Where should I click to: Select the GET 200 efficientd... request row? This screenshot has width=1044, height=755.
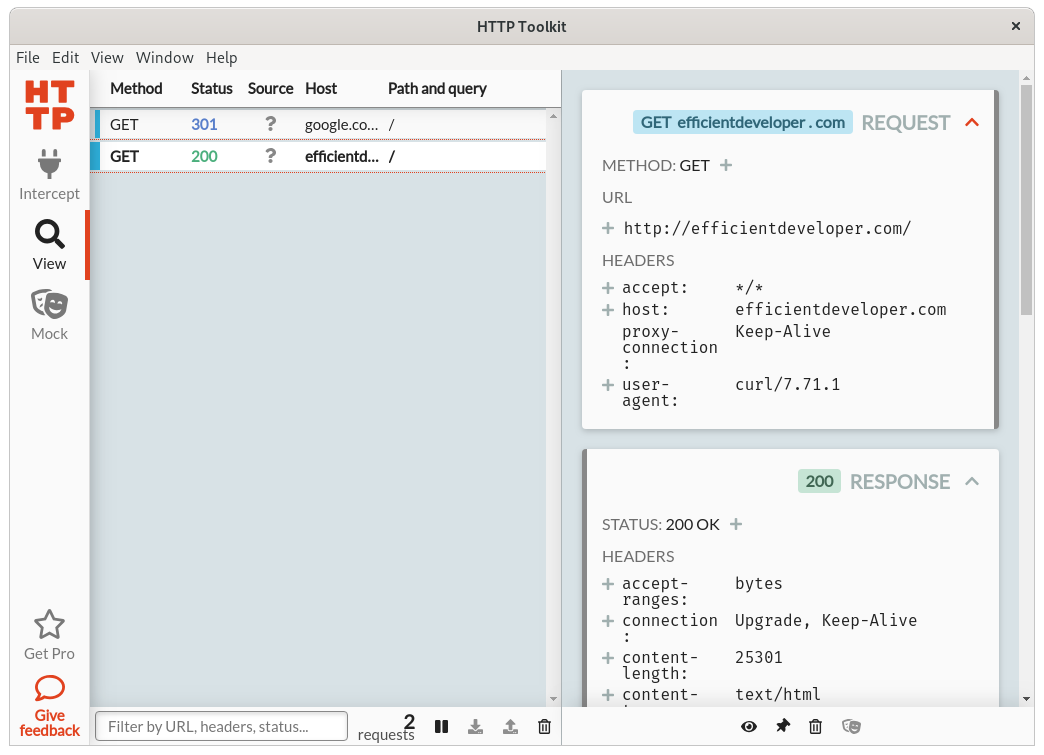pos(319,156)
